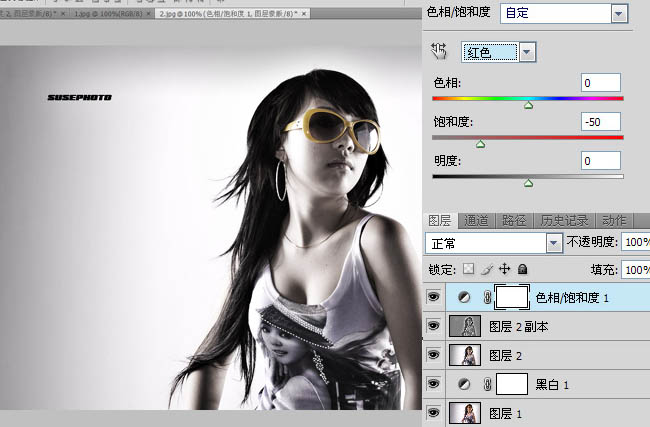Hide the 图层 1 layer
650x427 pixels.
[x=433, y=411]
